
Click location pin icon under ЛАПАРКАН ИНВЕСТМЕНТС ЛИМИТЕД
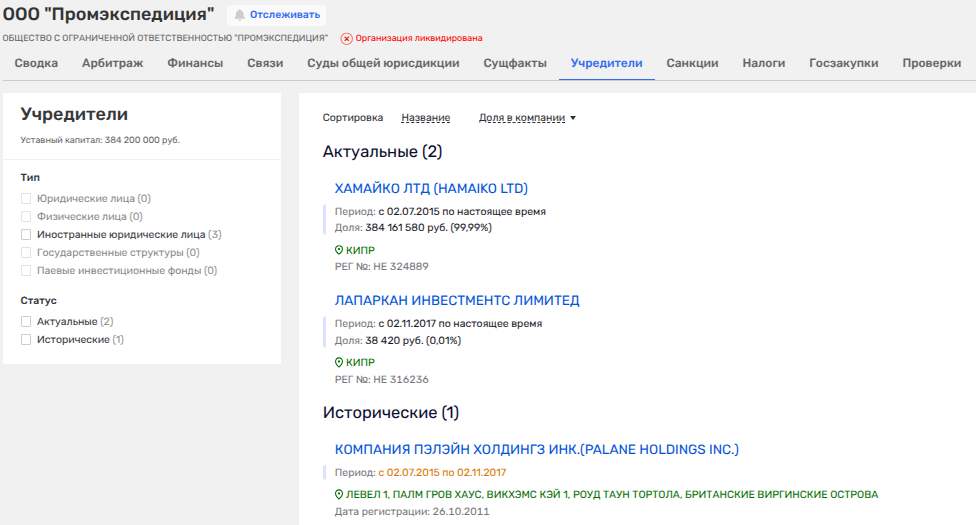click(x=338, y=362)
